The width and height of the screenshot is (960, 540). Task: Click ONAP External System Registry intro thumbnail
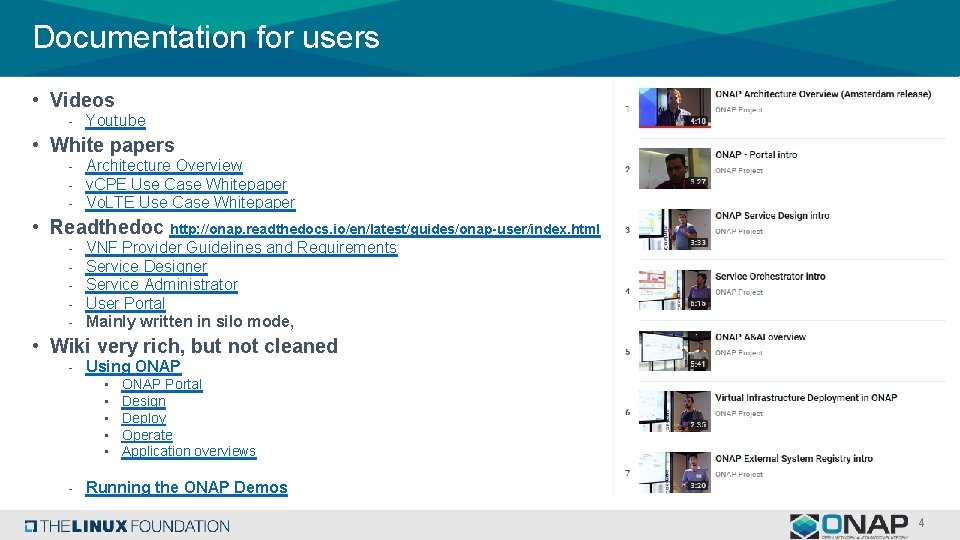(x=675, y=473)
